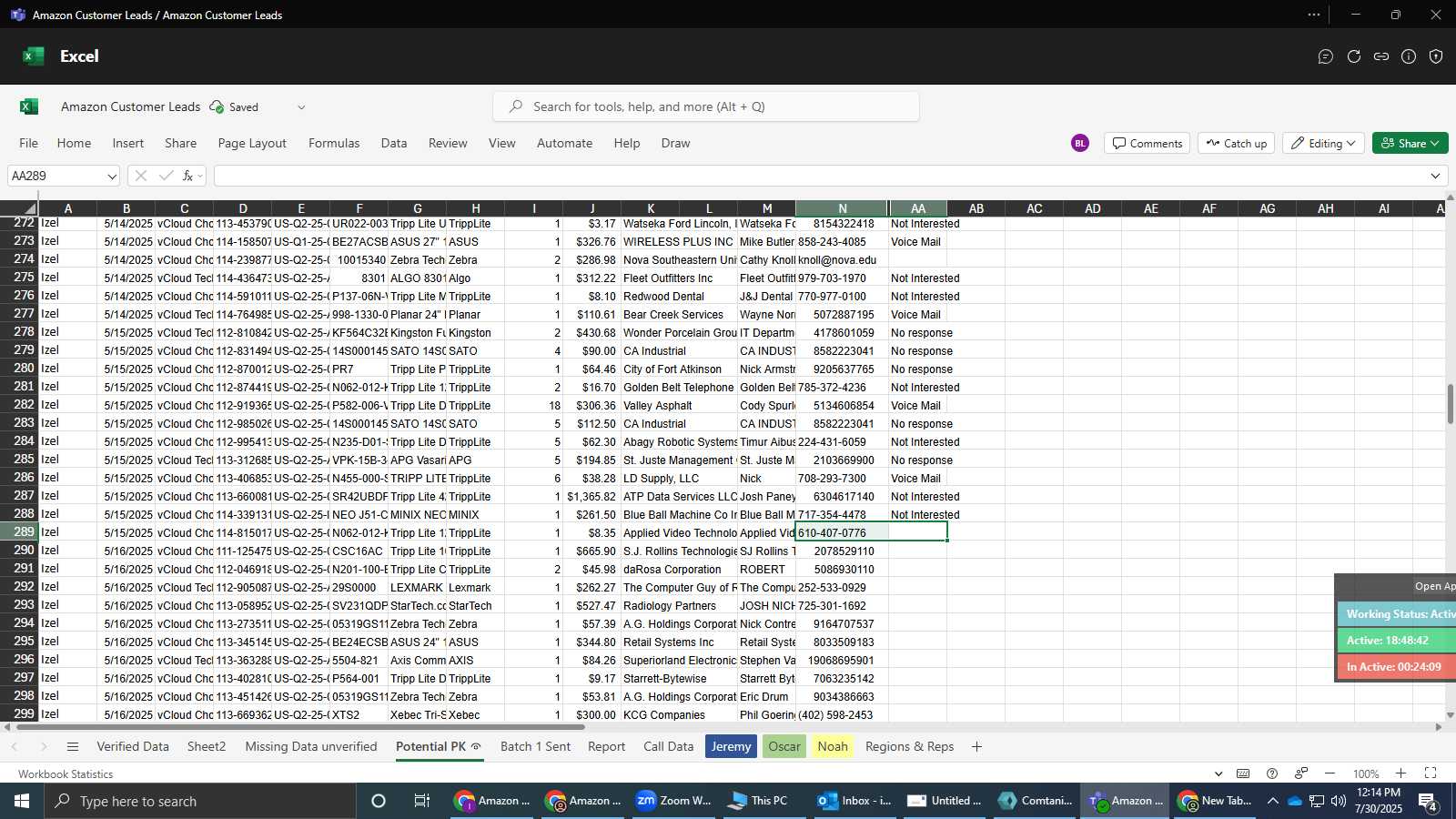Open the Editing mode dropdown
The image size is (1456, 819).
coord(1323,143)
